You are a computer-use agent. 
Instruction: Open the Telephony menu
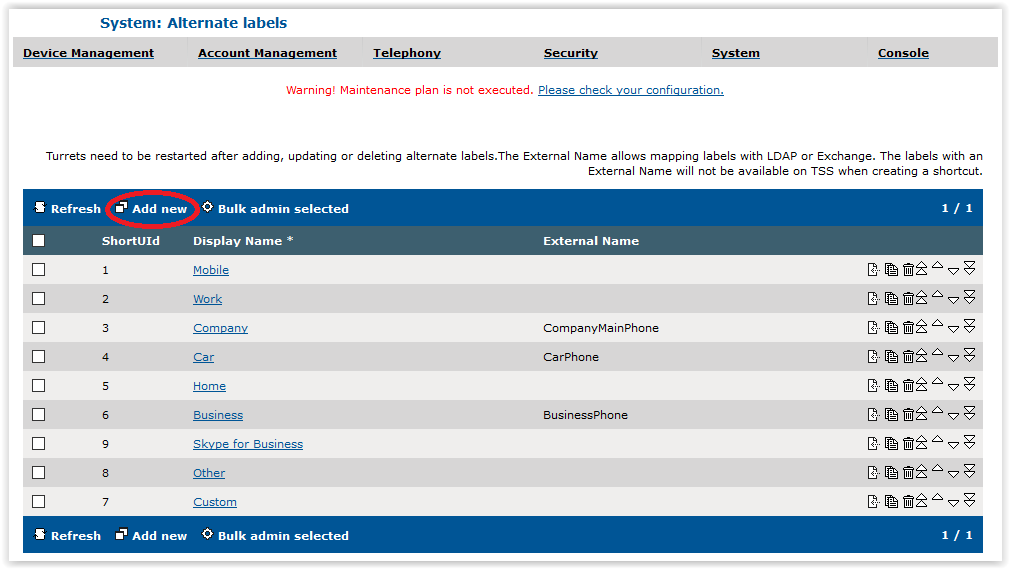407,53
